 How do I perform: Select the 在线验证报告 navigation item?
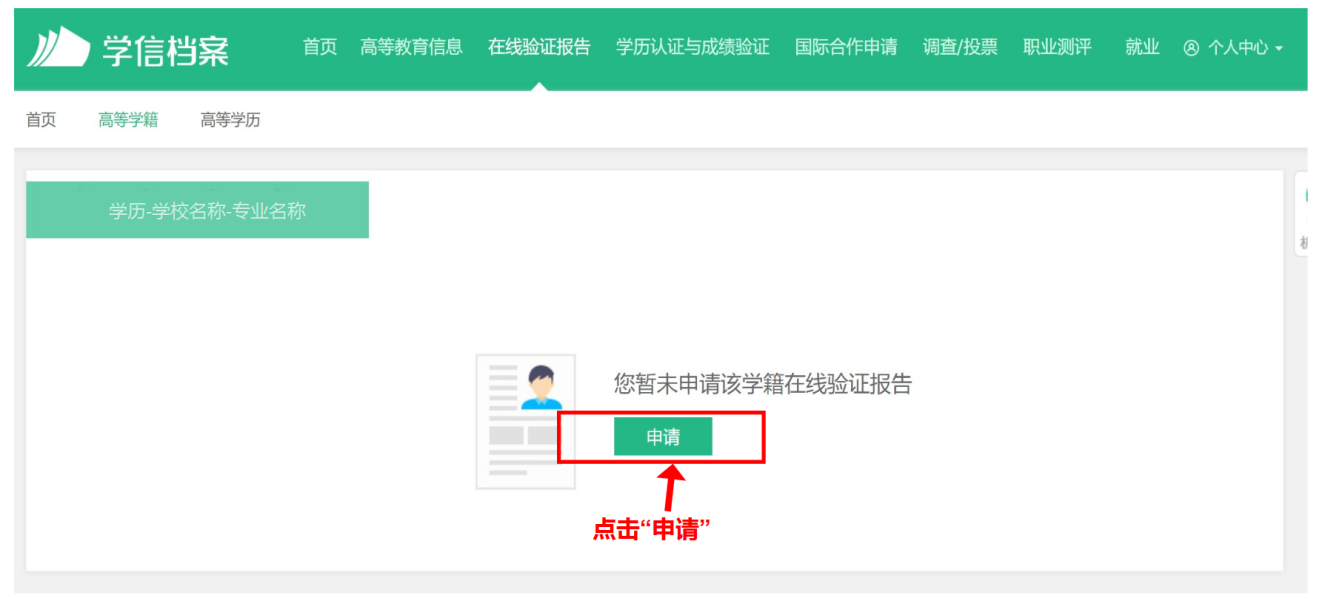tap(539, 47)
